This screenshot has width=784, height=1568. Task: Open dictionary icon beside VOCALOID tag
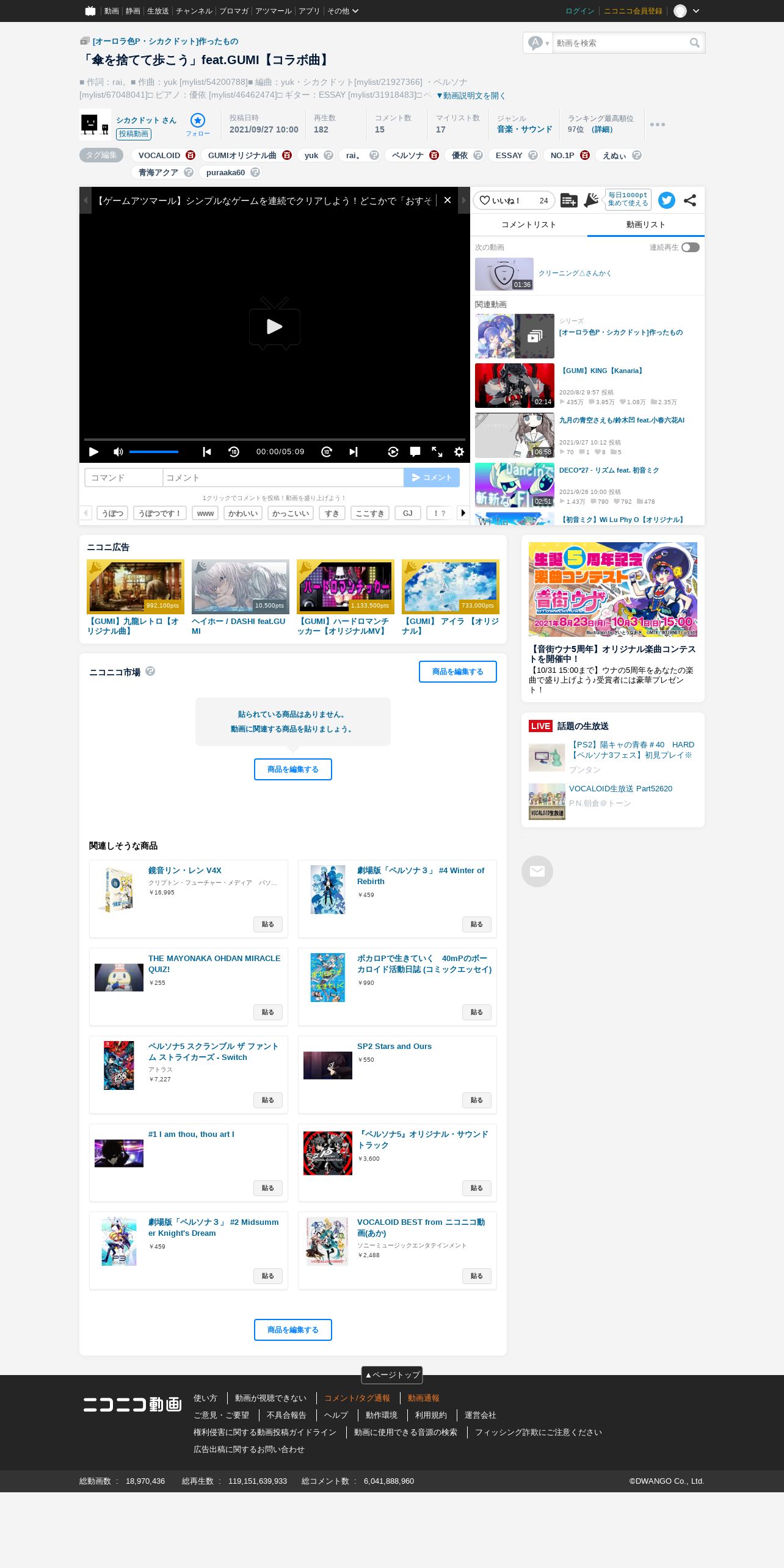pos(191,155)
